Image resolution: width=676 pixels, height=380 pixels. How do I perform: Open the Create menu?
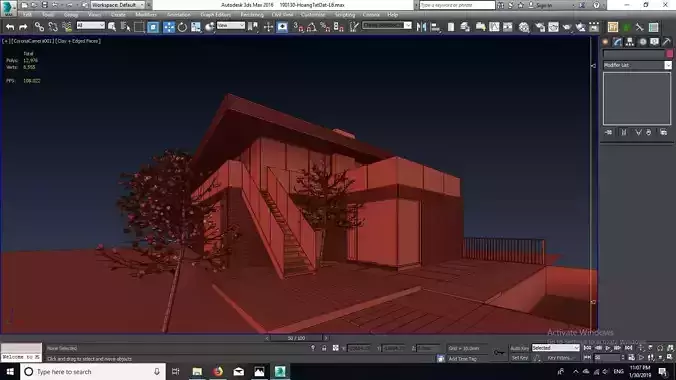click(118, 15)
